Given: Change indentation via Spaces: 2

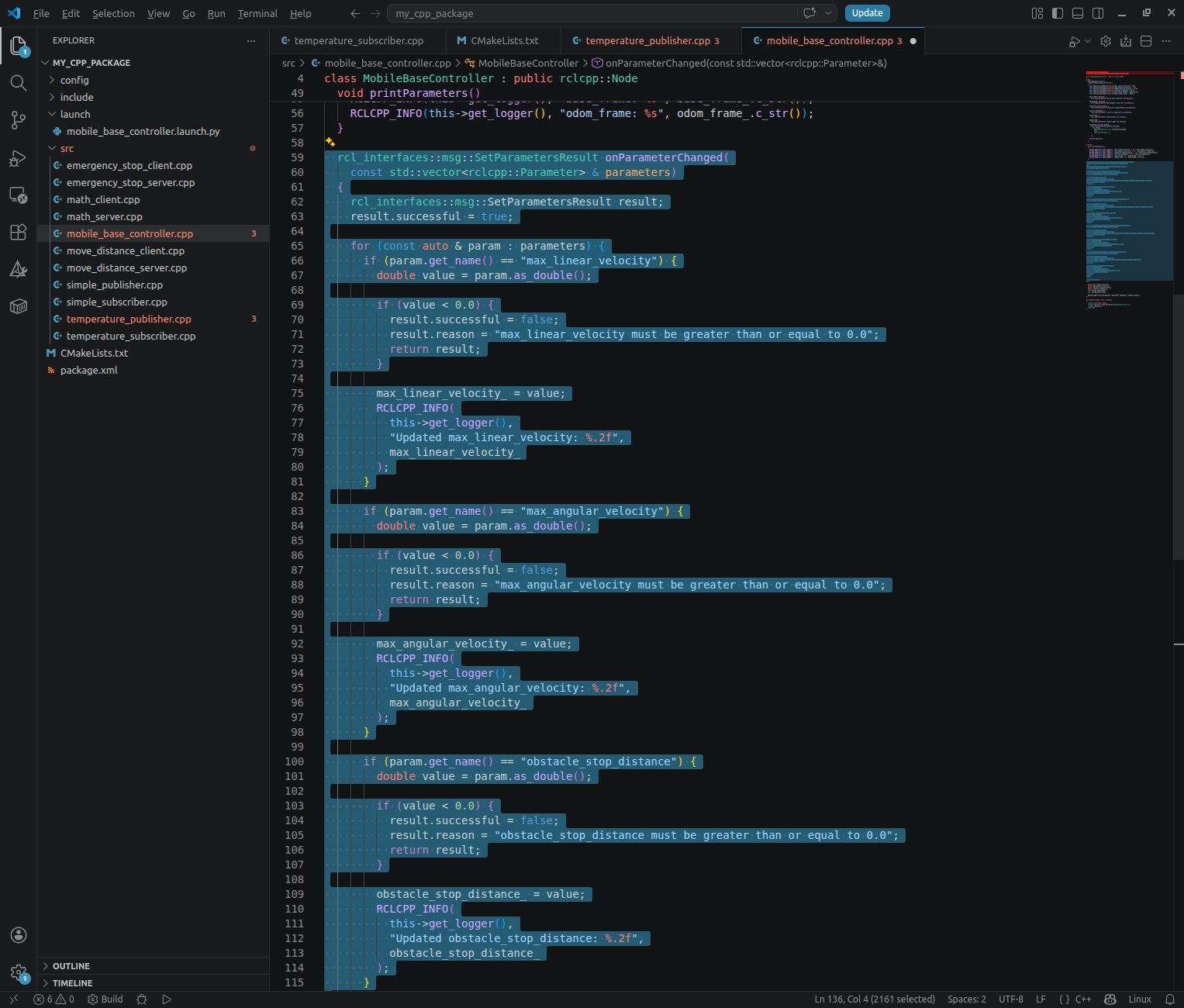Looking at the screenshot, I should click(x=966, y=999).
